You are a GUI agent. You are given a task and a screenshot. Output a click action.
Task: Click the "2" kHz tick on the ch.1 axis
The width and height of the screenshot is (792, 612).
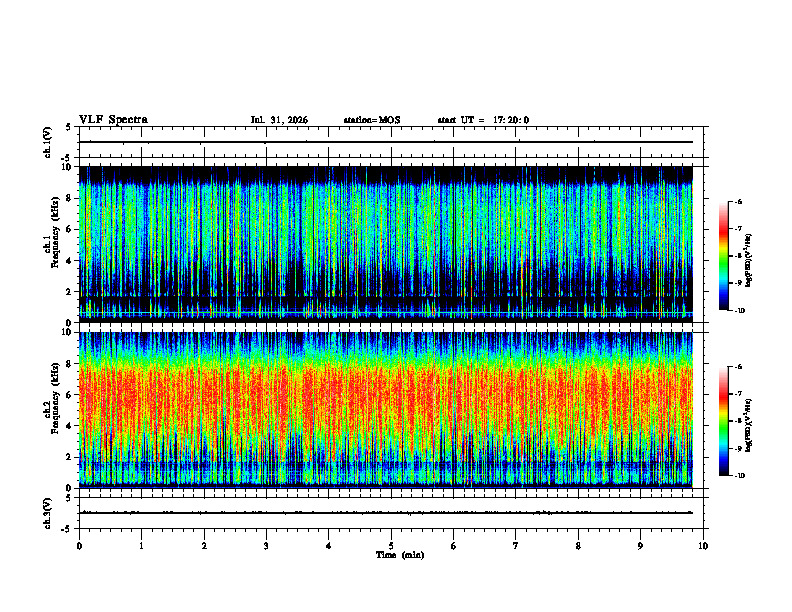point(70,292)
